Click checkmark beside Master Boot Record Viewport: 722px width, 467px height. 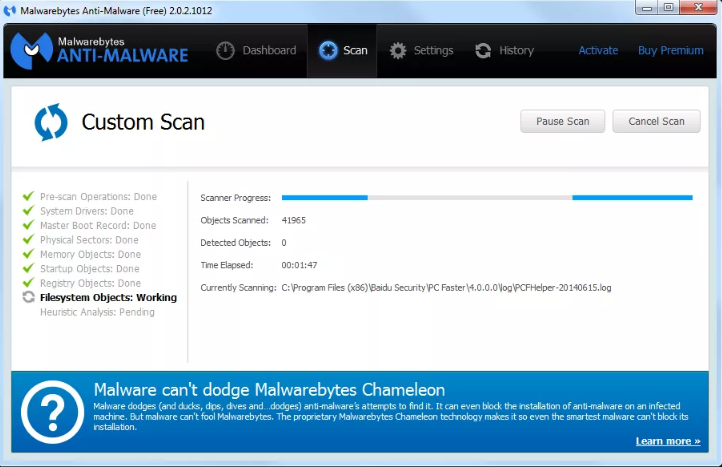[x=29, y=224]
